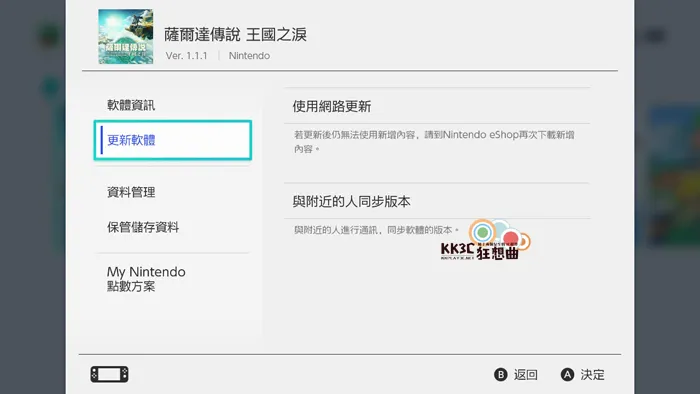The width and height of the screenshot is (700, 394).
Task: Click the Zelda game cover thumbnail
Action: tap(126, 37)
